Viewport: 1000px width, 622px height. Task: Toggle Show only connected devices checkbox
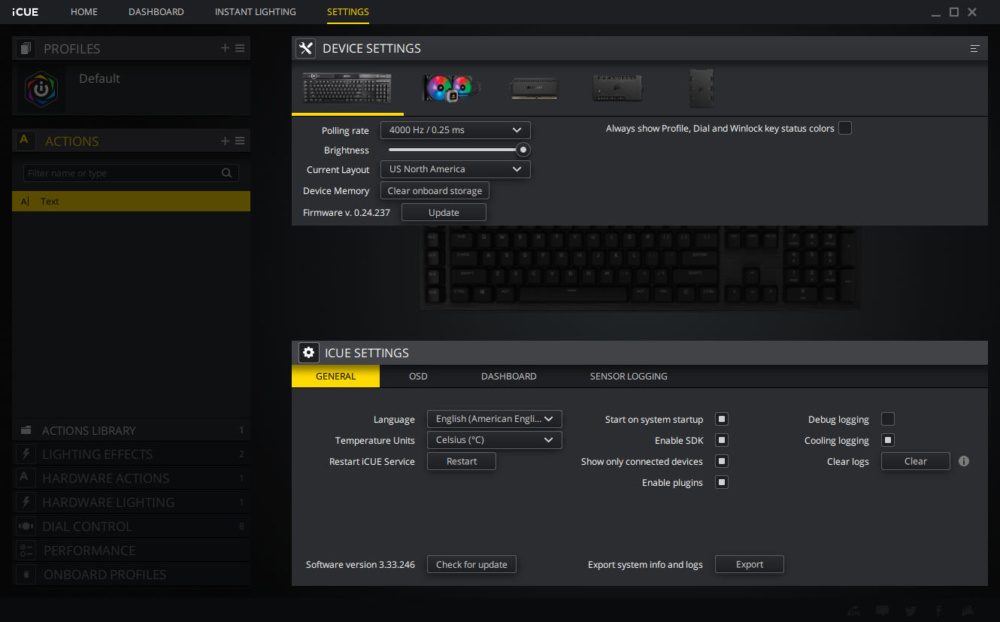pos(721,461)
